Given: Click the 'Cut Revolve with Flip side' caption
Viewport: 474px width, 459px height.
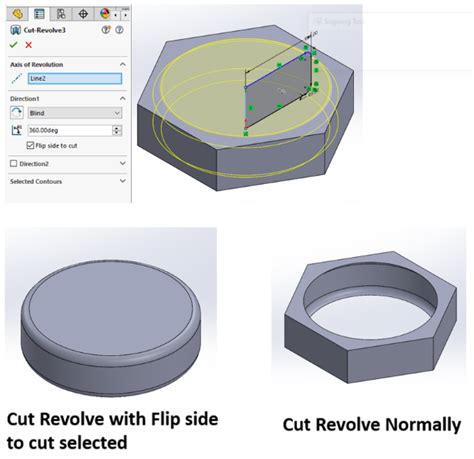Looking at the screenshot, I should click(x=112, y=430).
